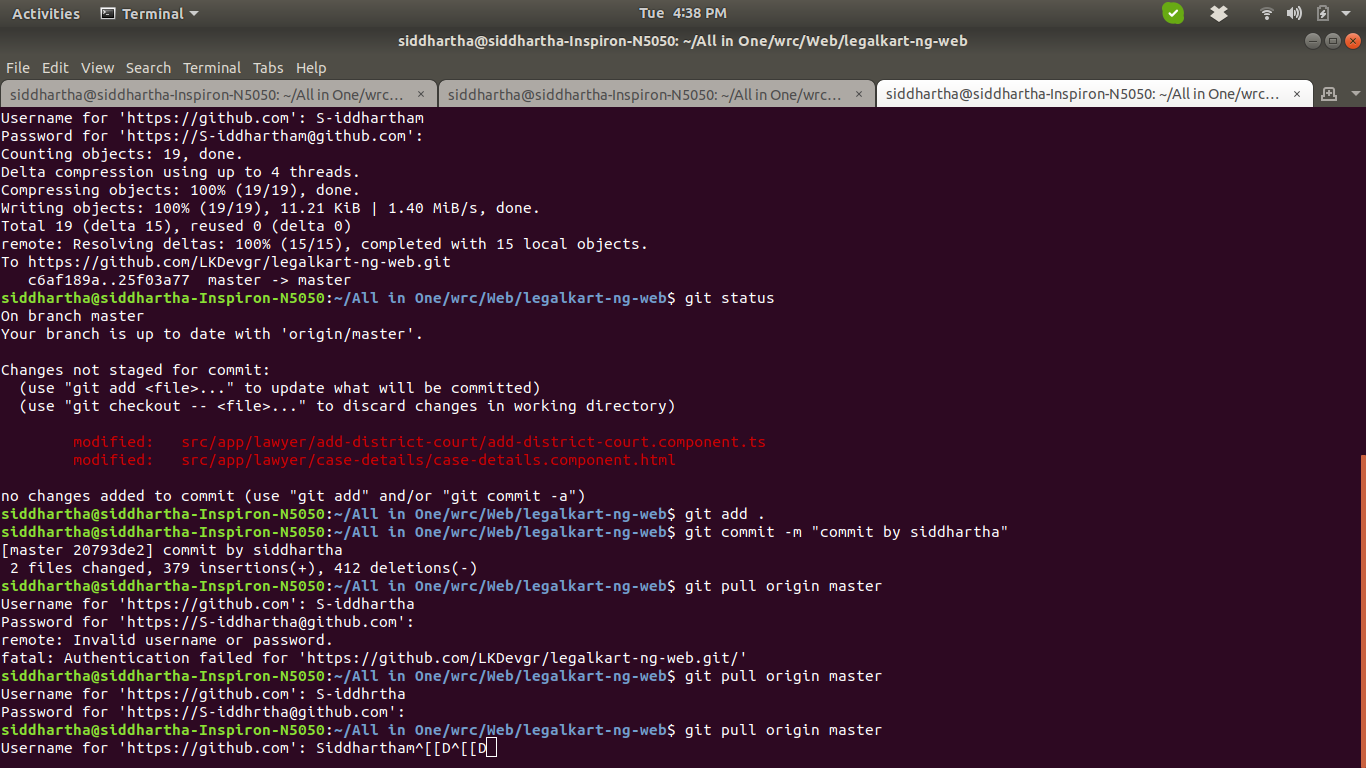
Task: Open the File menu
Action: tap(18, 68)
